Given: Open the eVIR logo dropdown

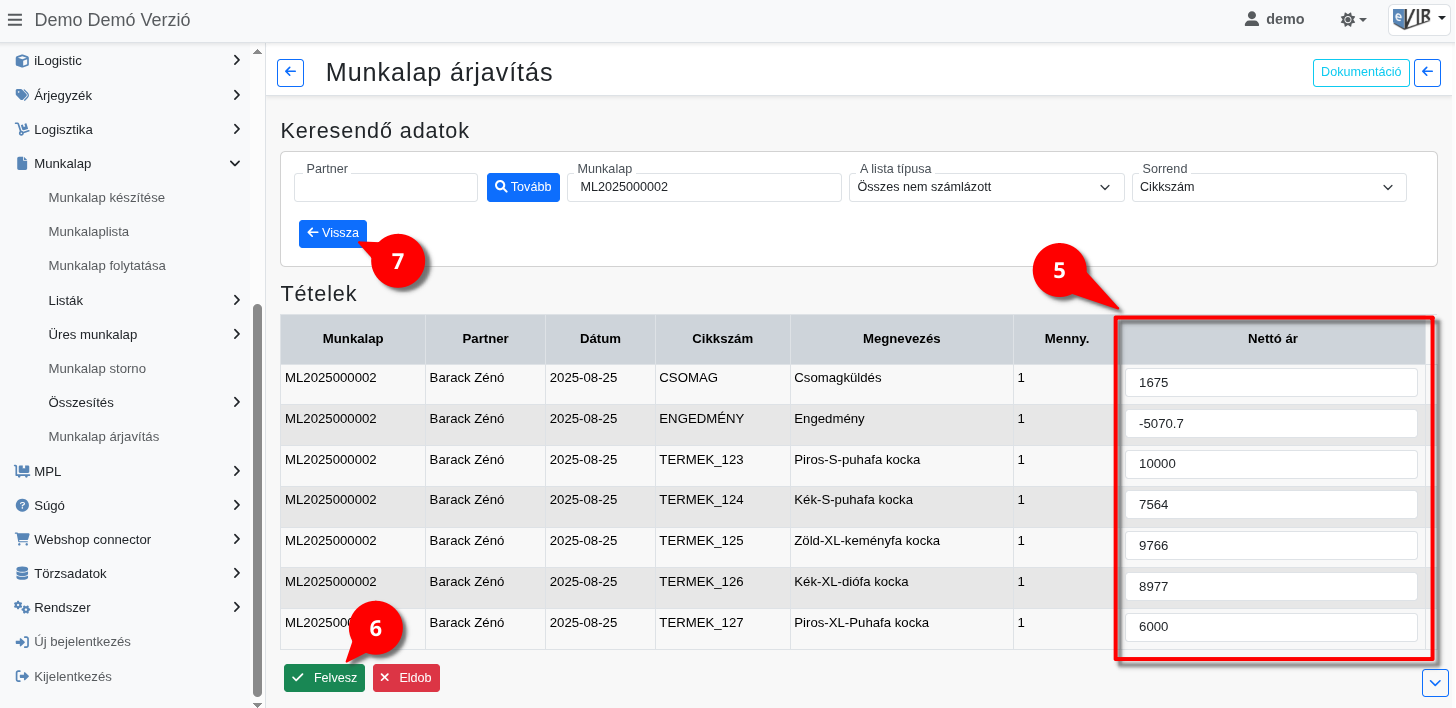Looking at the screenshot, I should click(1418, 20).
